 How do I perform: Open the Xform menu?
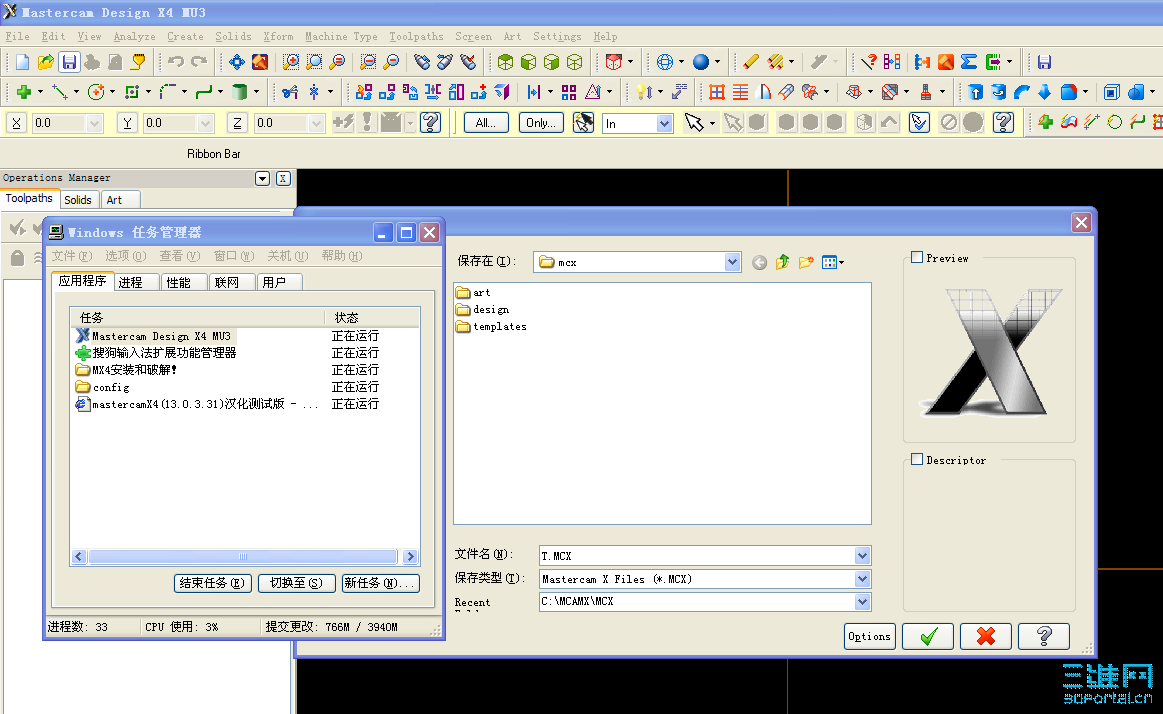(278, 36)
